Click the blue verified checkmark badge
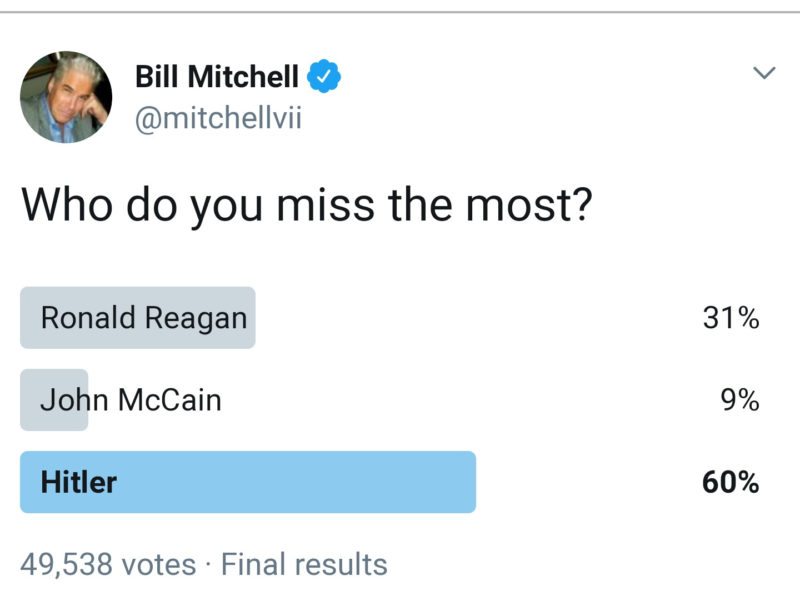 click(325, 74)
